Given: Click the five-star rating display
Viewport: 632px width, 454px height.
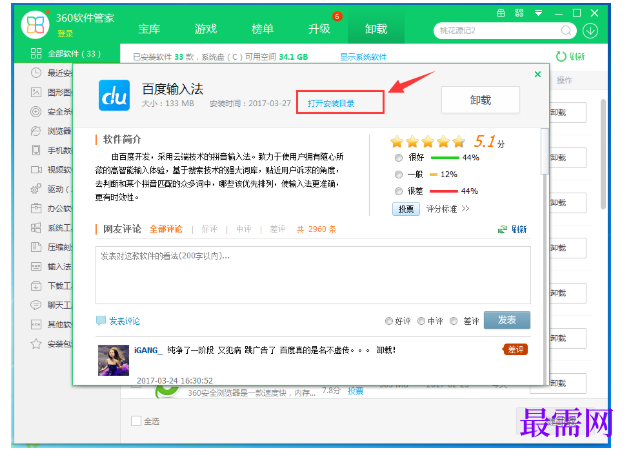Looking at the screenshot, I should tap(428, 142).
